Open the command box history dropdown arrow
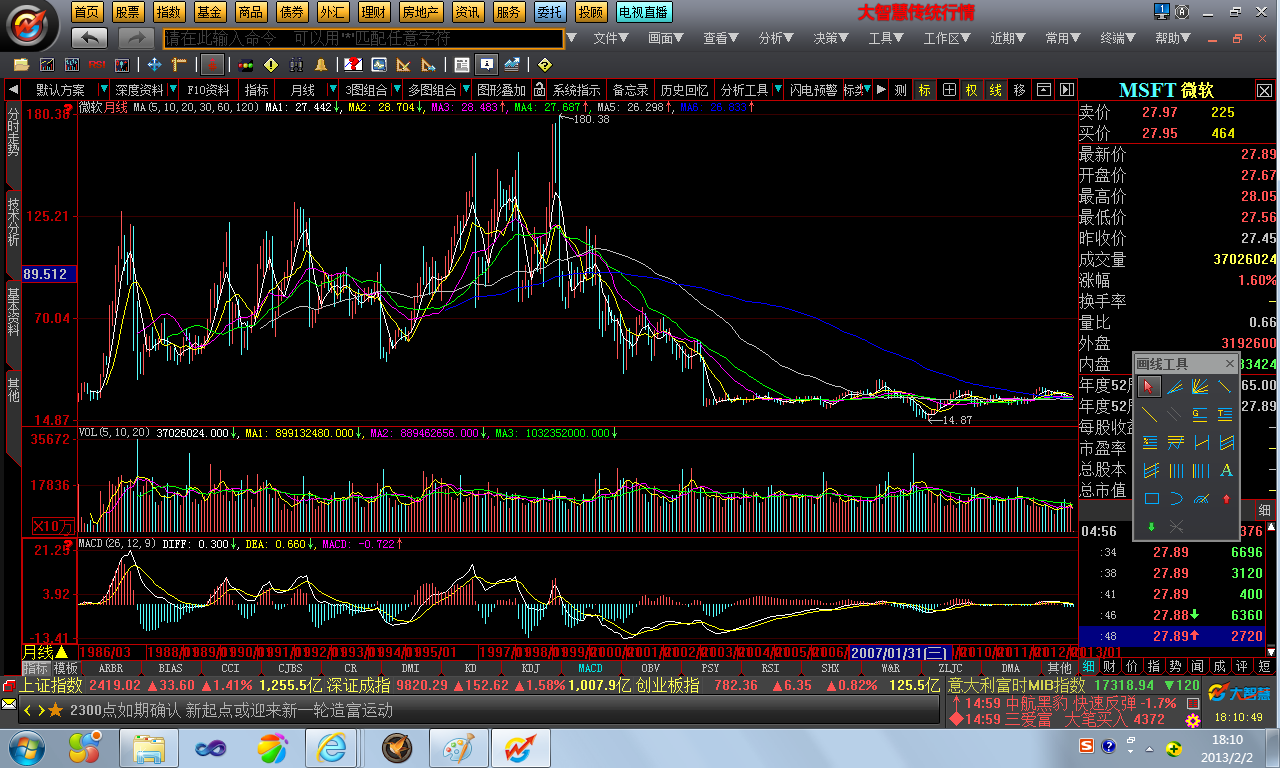The height and width of the screenshot is (768, 1280). coord(572,38)
